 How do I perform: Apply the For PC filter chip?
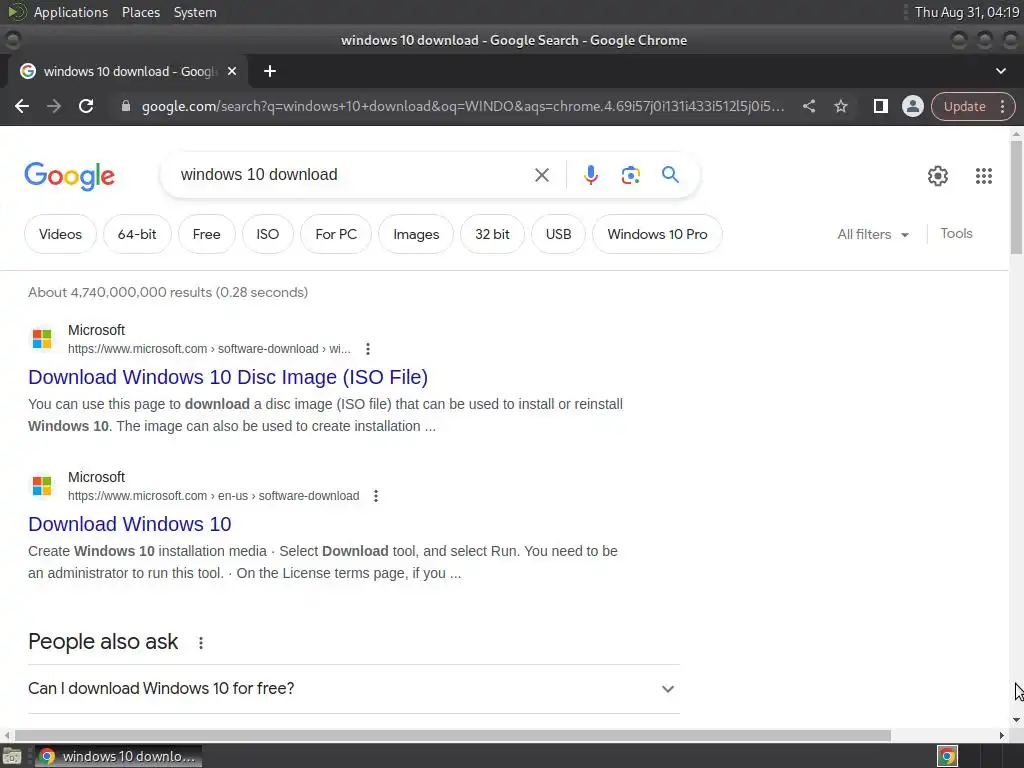click(x=336, y=234)
